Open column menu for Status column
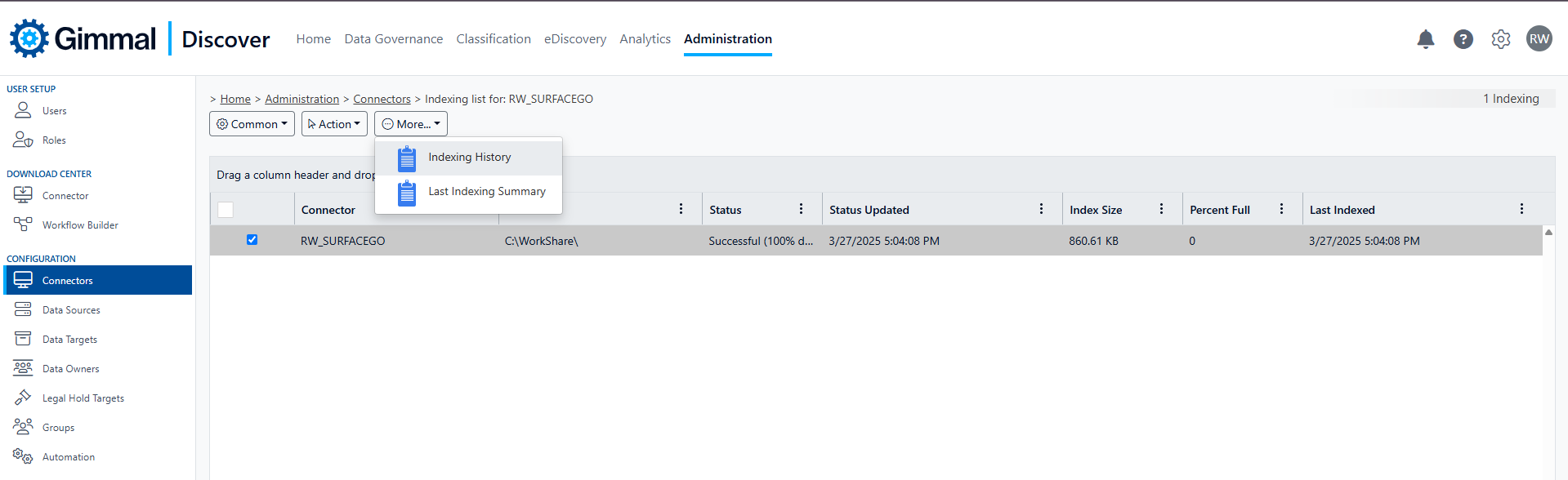The height and width of the screenshot is (480, 1568). (801, 209)
